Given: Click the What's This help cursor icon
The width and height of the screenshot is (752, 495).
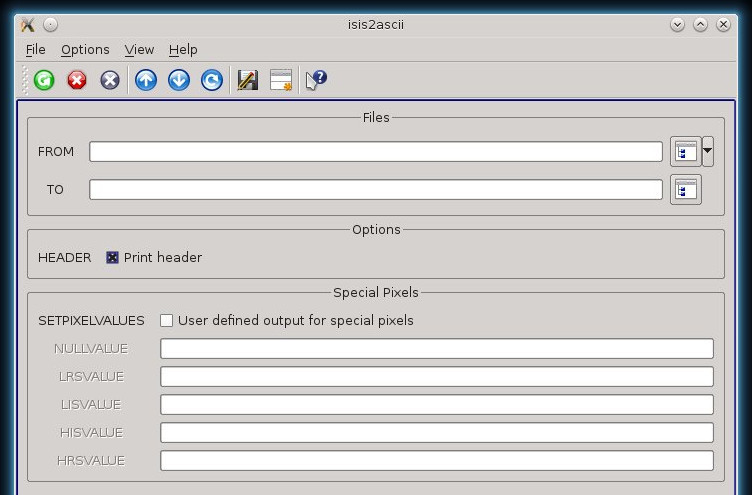Looking at the screenshot, I should [x=316, y=80].
